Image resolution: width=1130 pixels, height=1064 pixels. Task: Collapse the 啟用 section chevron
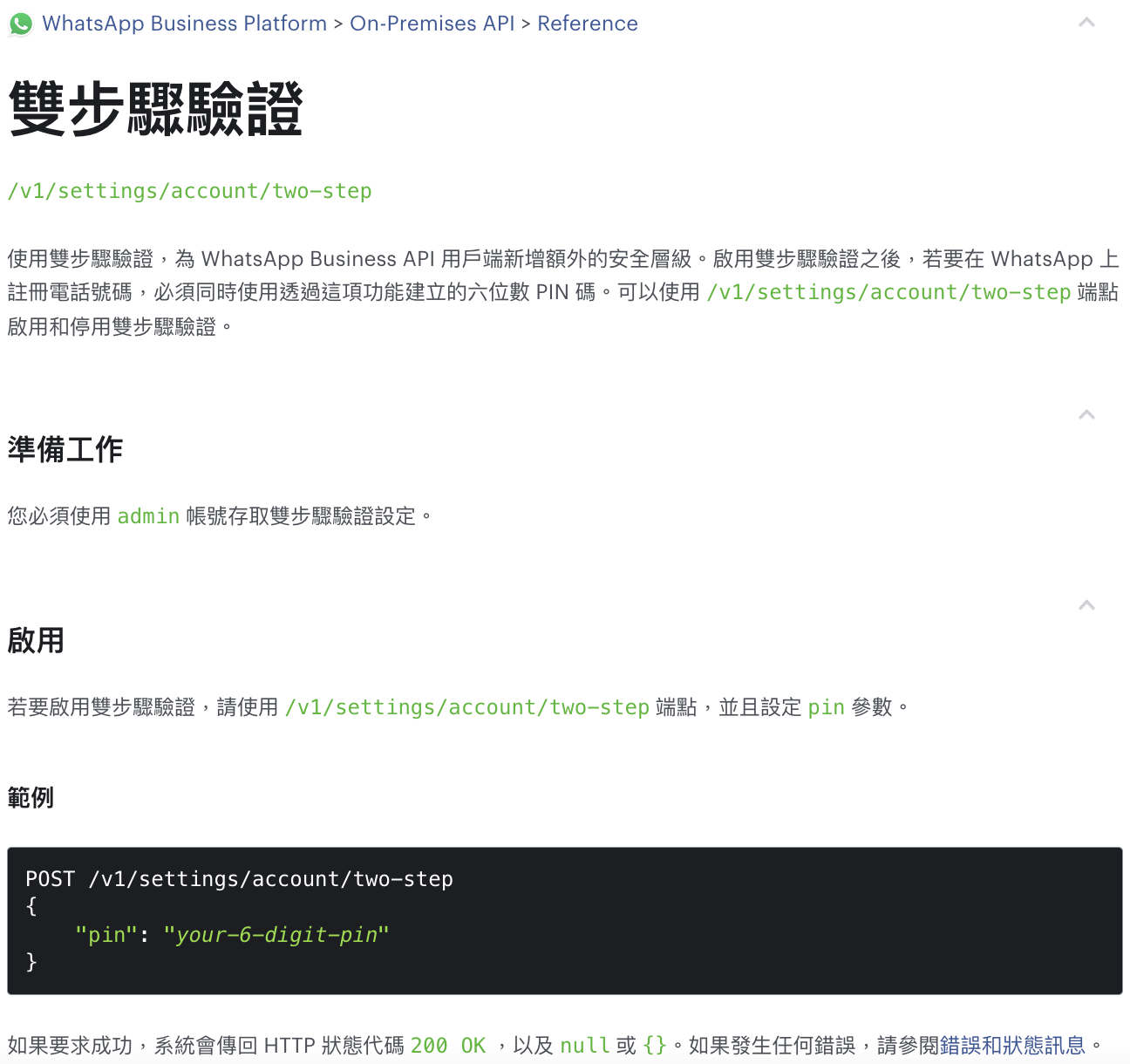coord(1086,605)
